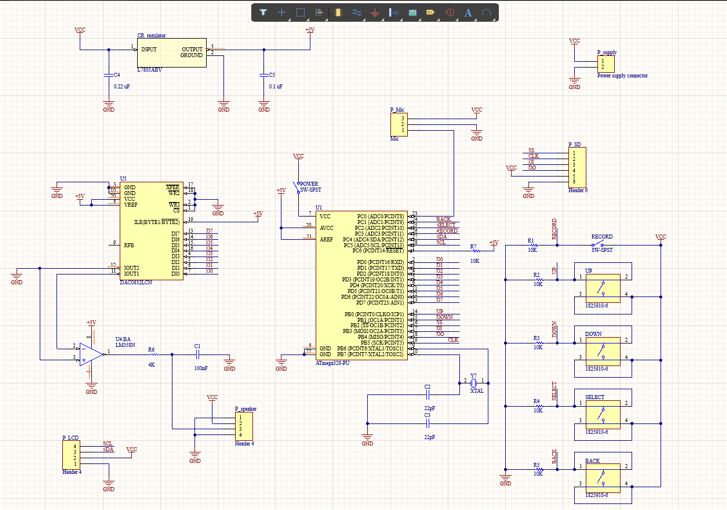Select the P_SD Header 6 connector

(577, 167)
